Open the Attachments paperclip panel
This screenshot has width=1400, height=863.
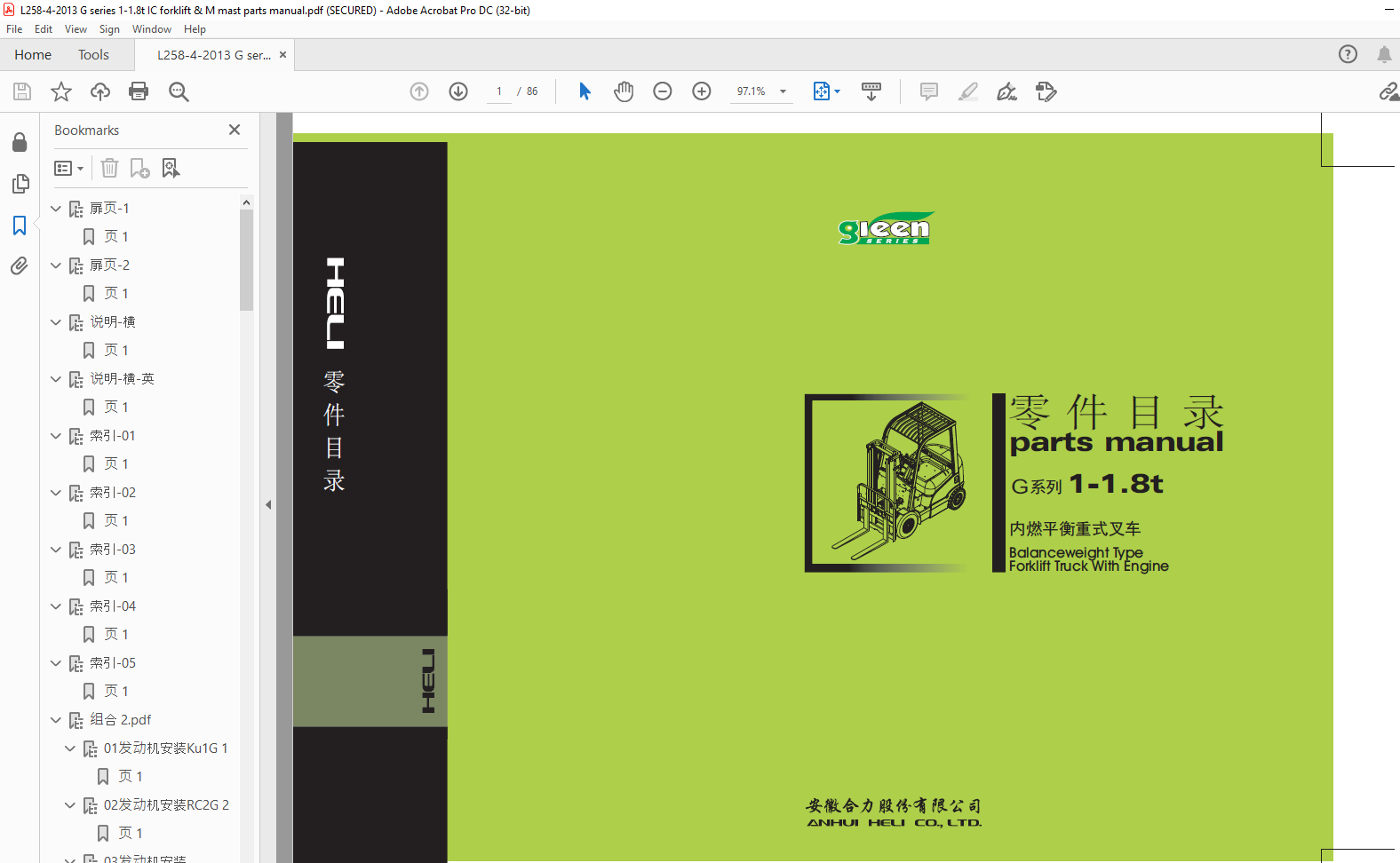pyautogui.click(x=20, y=265)
